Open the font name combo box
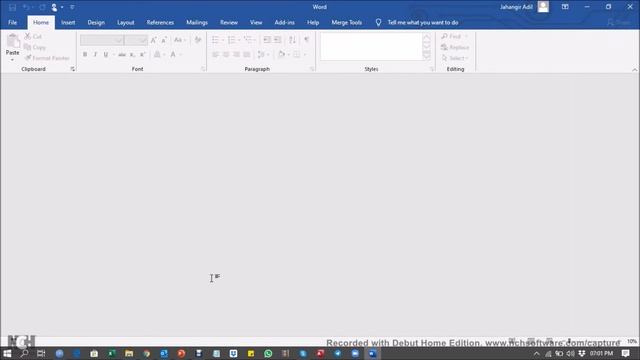This screenshot has width=640, height=360. pyautogui.click(x=102, y=40)
